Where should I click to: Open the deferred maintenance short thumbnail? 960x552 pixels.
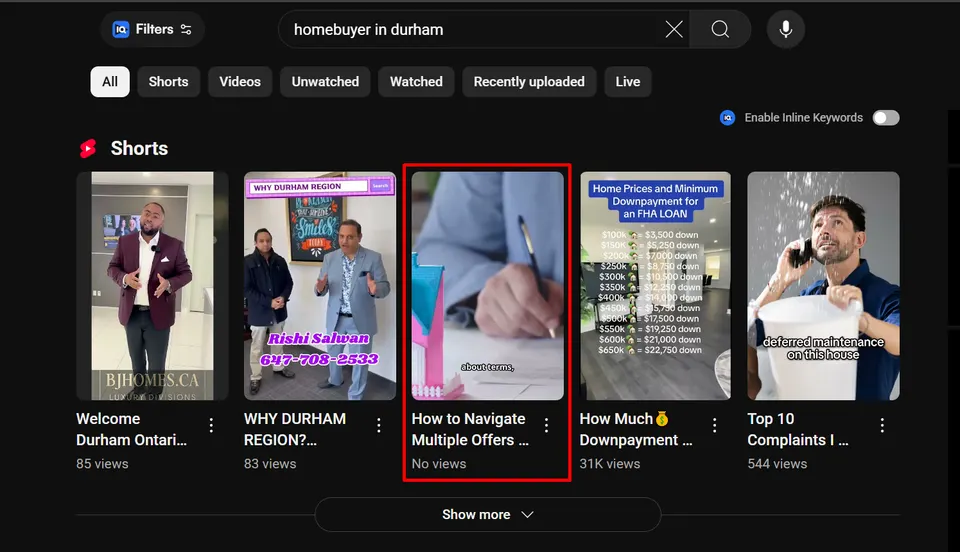pos(823,286)
